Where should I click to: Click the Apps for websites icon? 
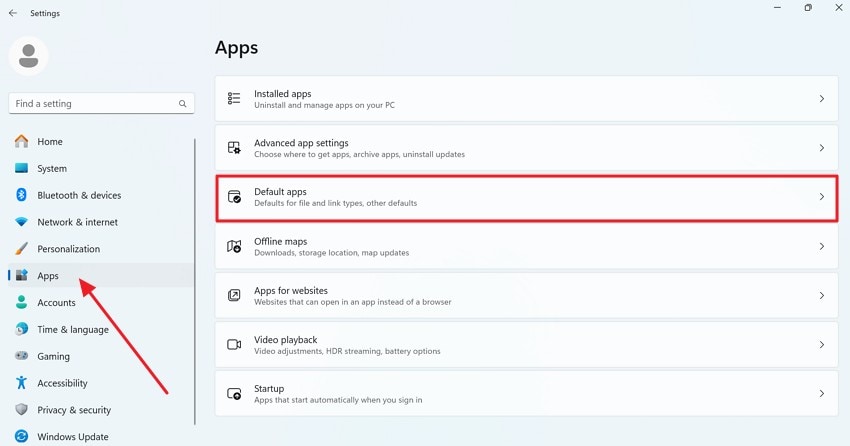pos(234,295)
